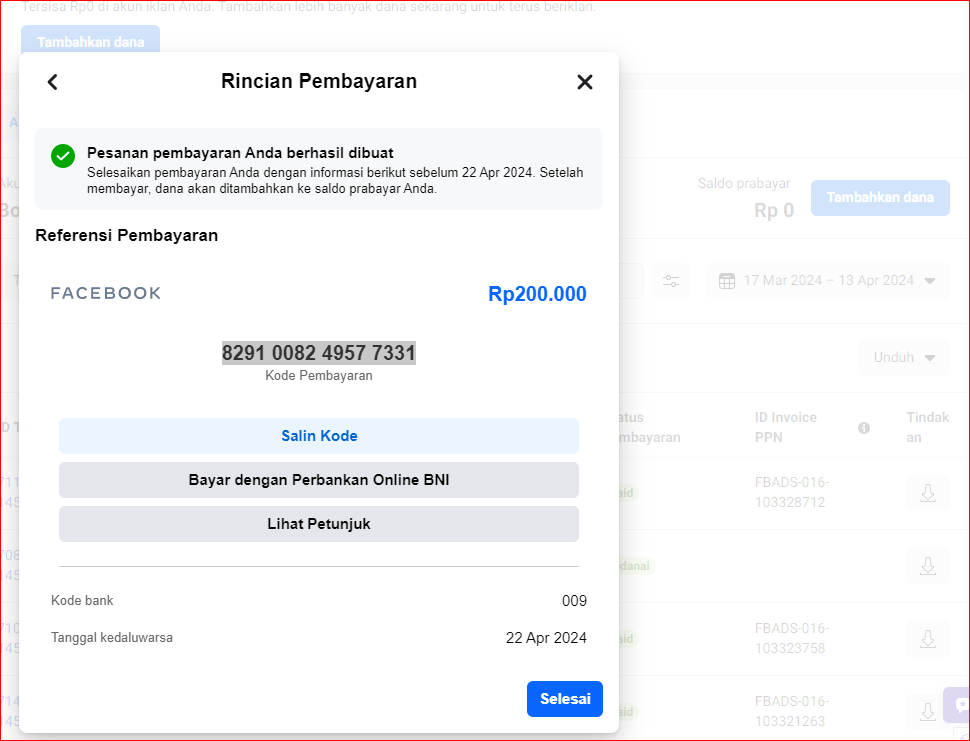Screen dimensions: 970x741
Task: Click the Rp200.000 amount
Action: pos(537,294)
